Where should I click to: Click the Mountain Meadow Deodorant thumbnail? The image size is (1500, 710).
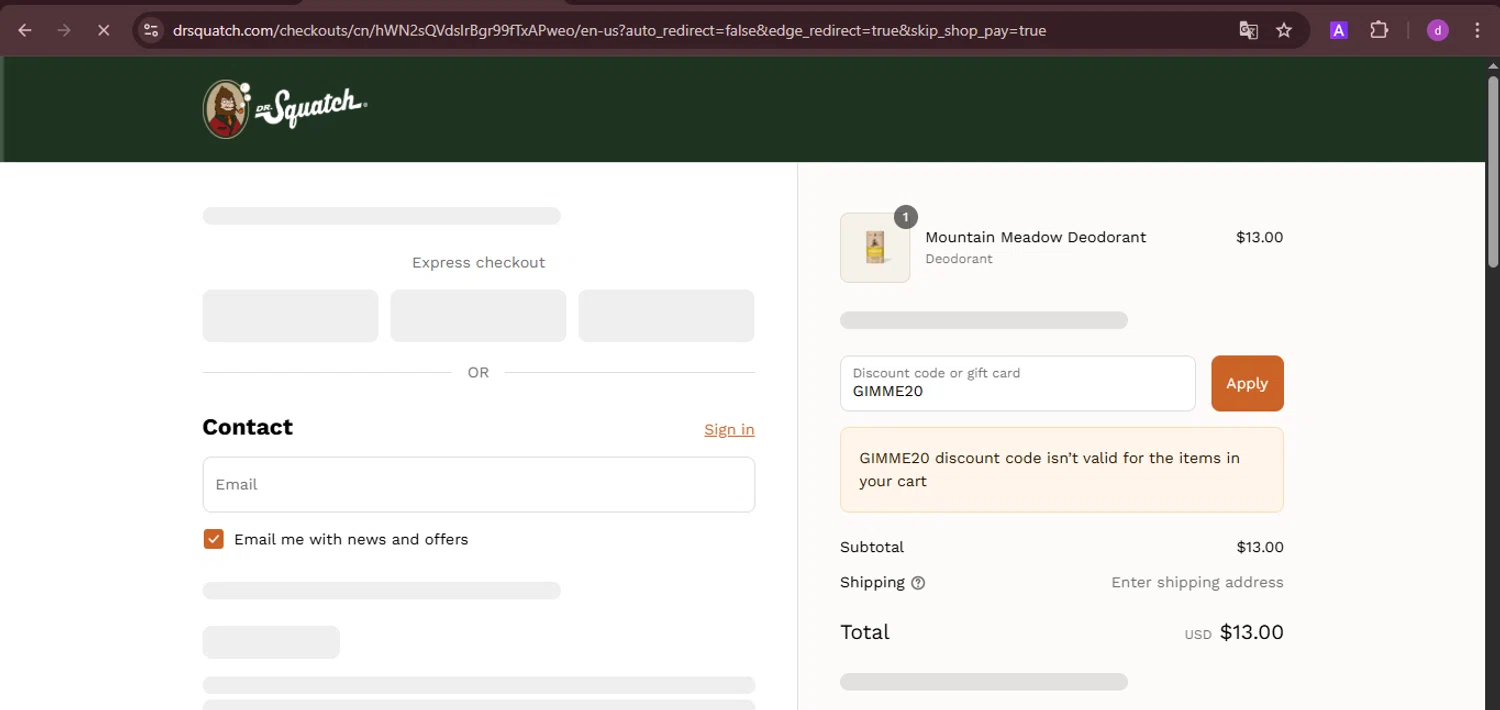point(875,247)
